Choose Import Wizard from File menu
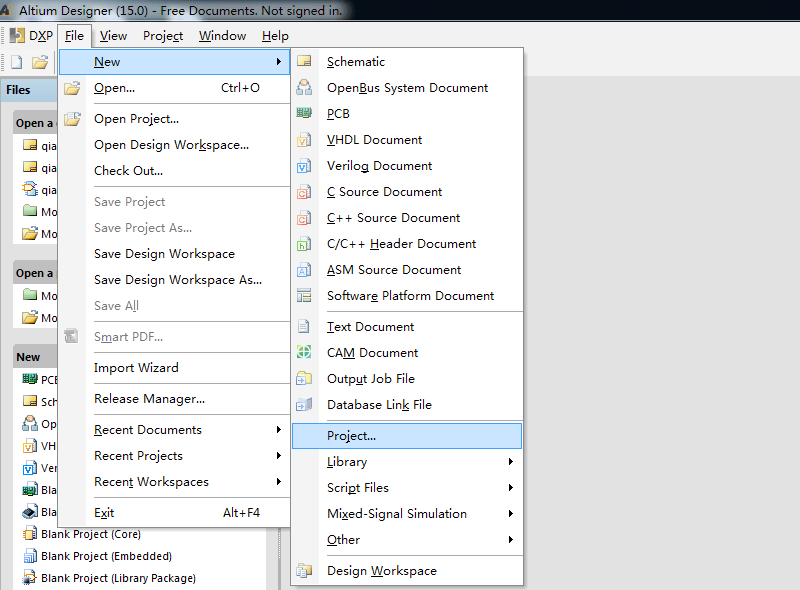The width and height of the screenshot is (800, 590). pyautogui.click(x=136, y=368)
